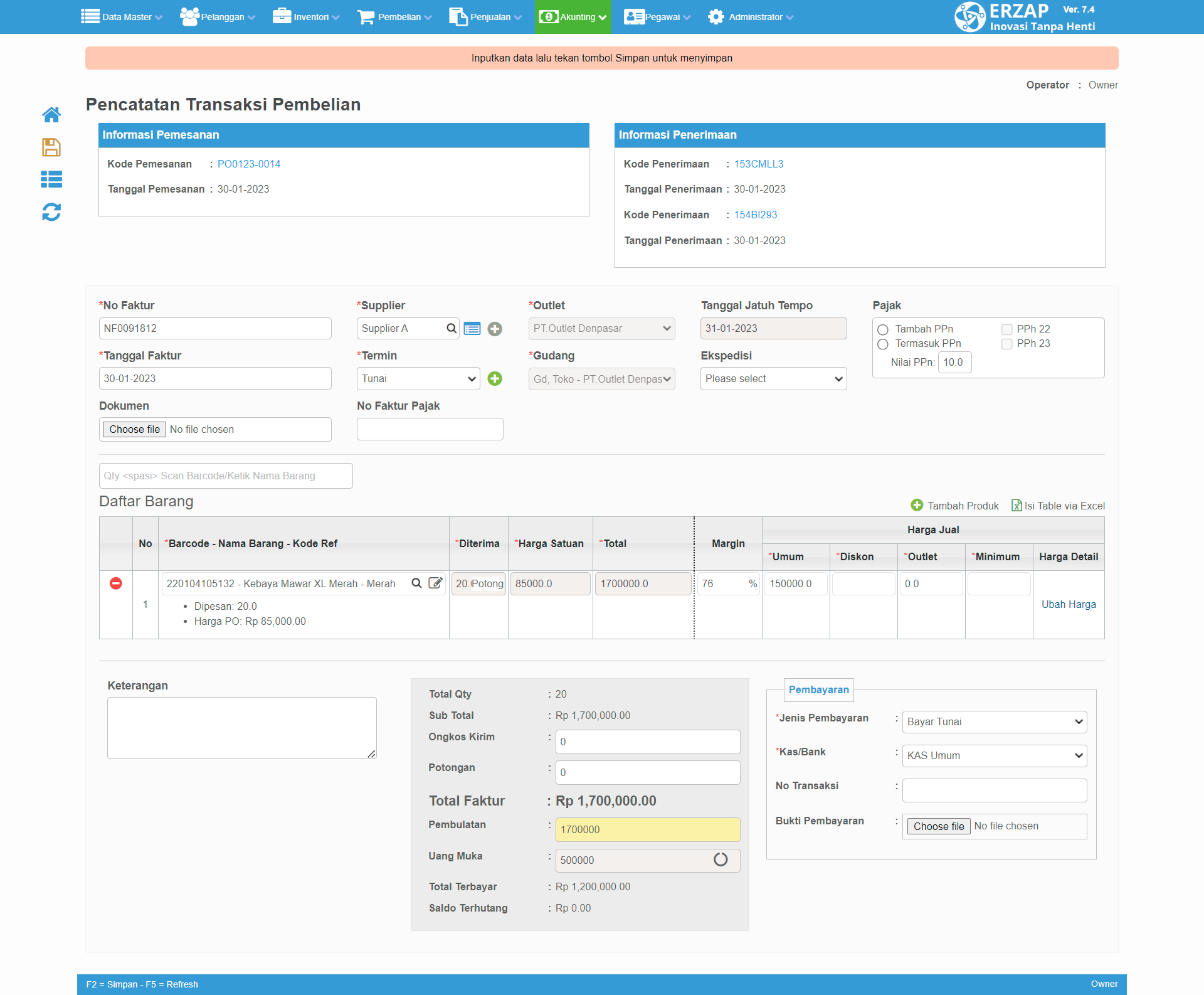Click the Save floppy disk sidebar icon

click(51, 147)
